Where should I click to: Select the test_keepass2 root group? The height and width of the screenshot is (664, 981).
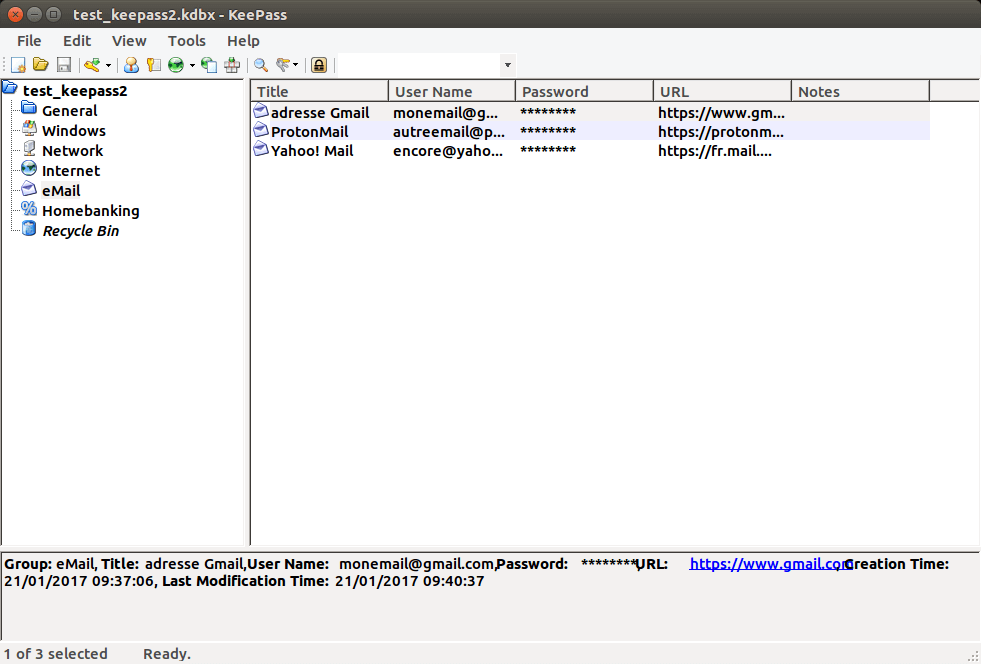click(x=75, y=91)
